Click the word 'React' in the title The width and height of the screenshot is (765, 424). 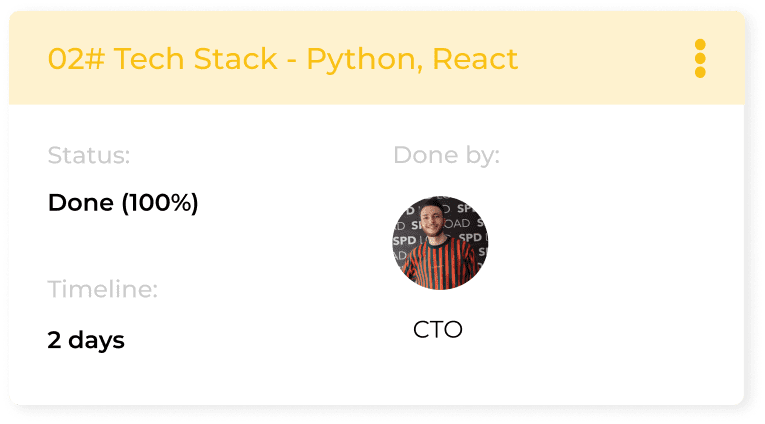click(x=475, y=59)
